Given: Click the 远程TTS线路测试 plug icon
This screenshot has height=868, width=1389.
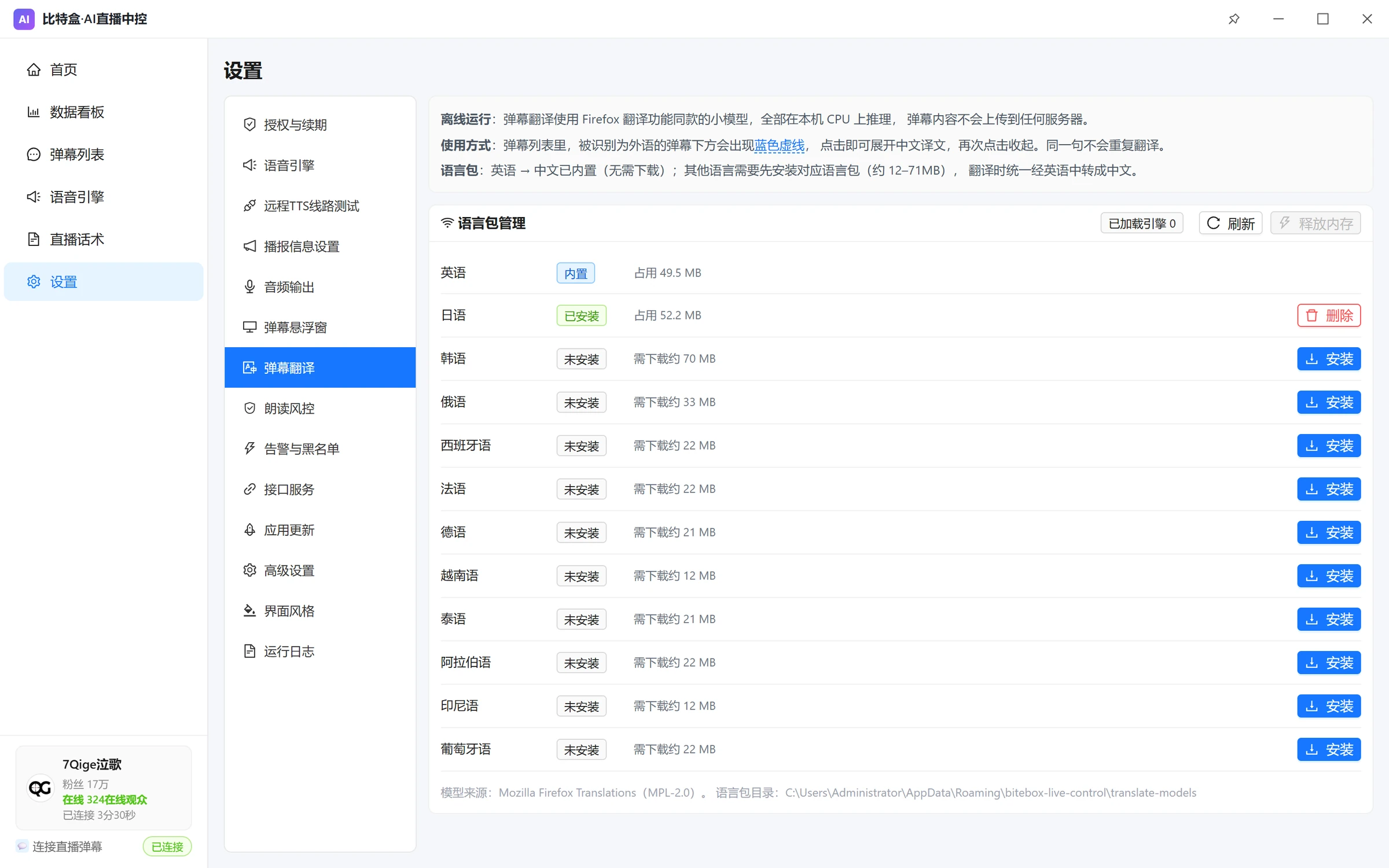Looking at the screenshot, I should click(x=249, y=206).
